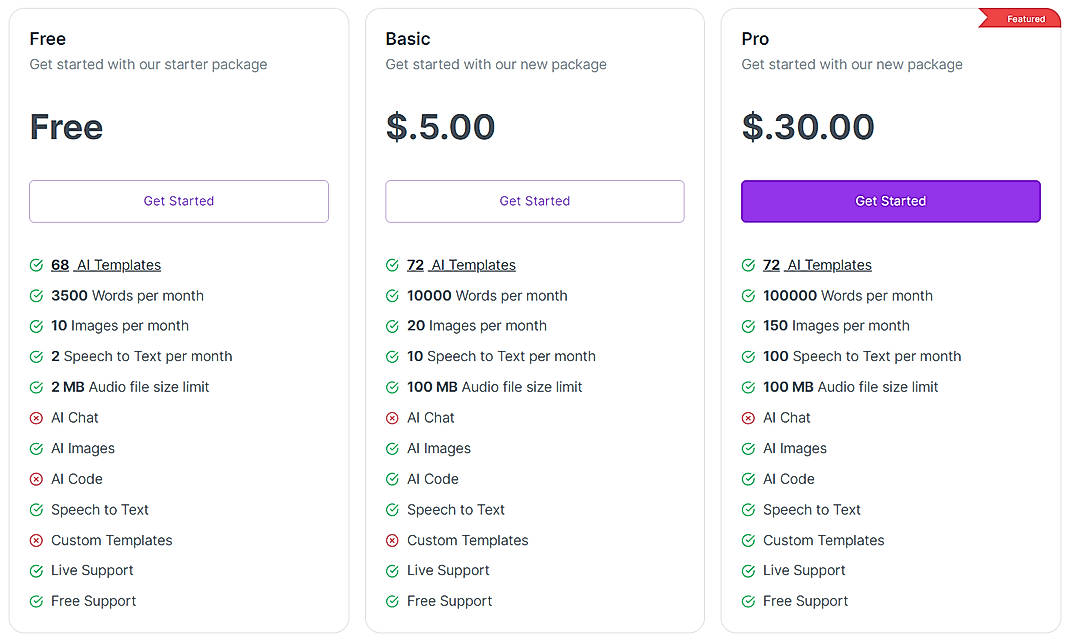Click the checkmark next to 100000 Words per month
This screenshot has width=1070, height=642.
click(x=747, y=296)
